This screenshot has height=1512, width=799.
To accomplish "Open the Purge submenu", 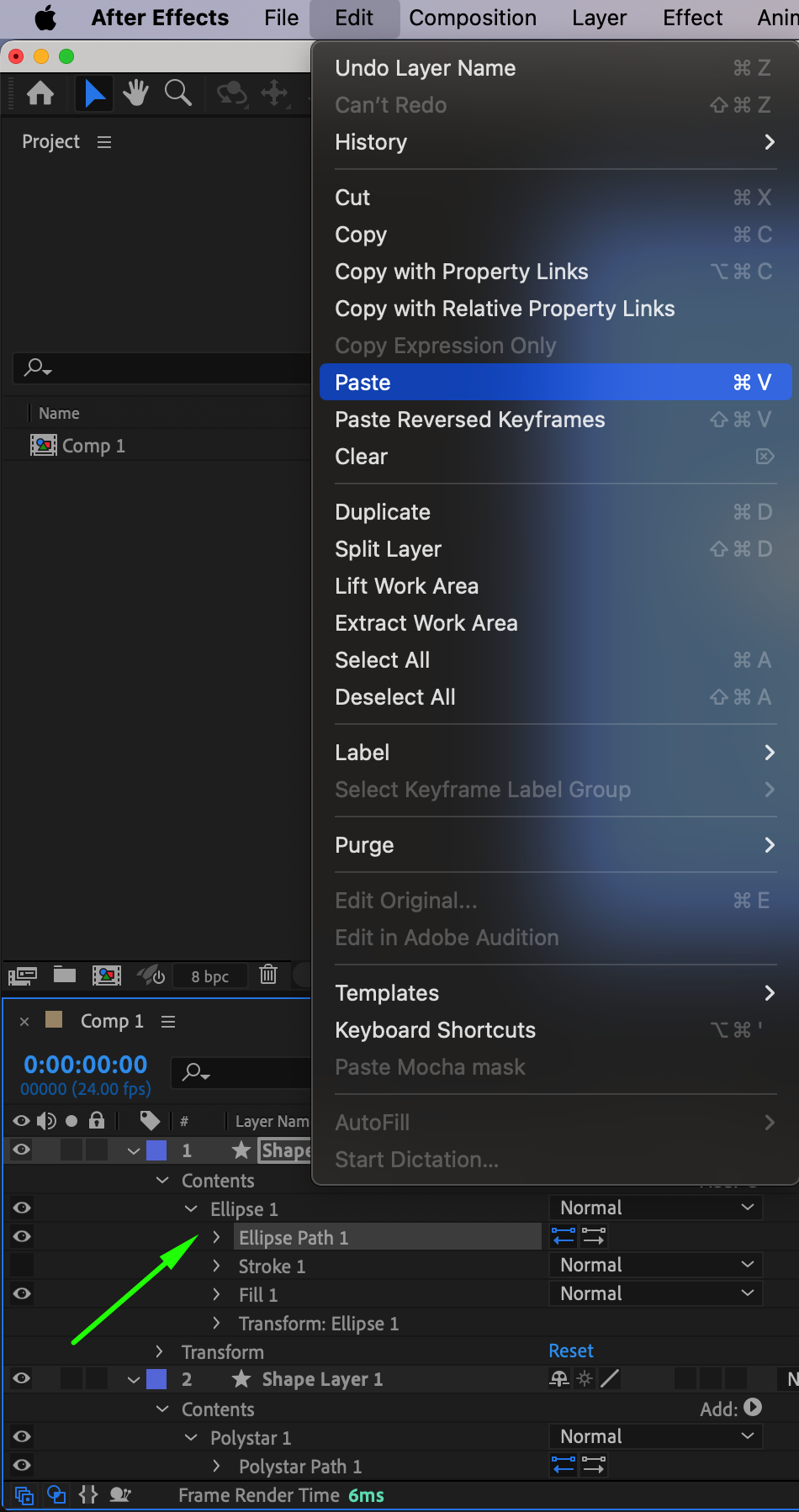I will [555, 844].
